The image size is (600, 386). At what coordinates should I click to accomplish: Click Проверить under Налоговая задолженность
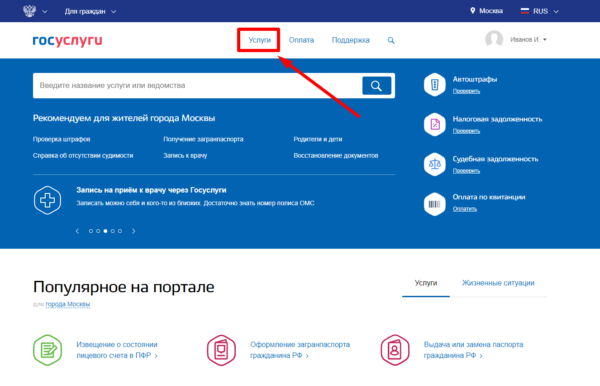[466, 131]
